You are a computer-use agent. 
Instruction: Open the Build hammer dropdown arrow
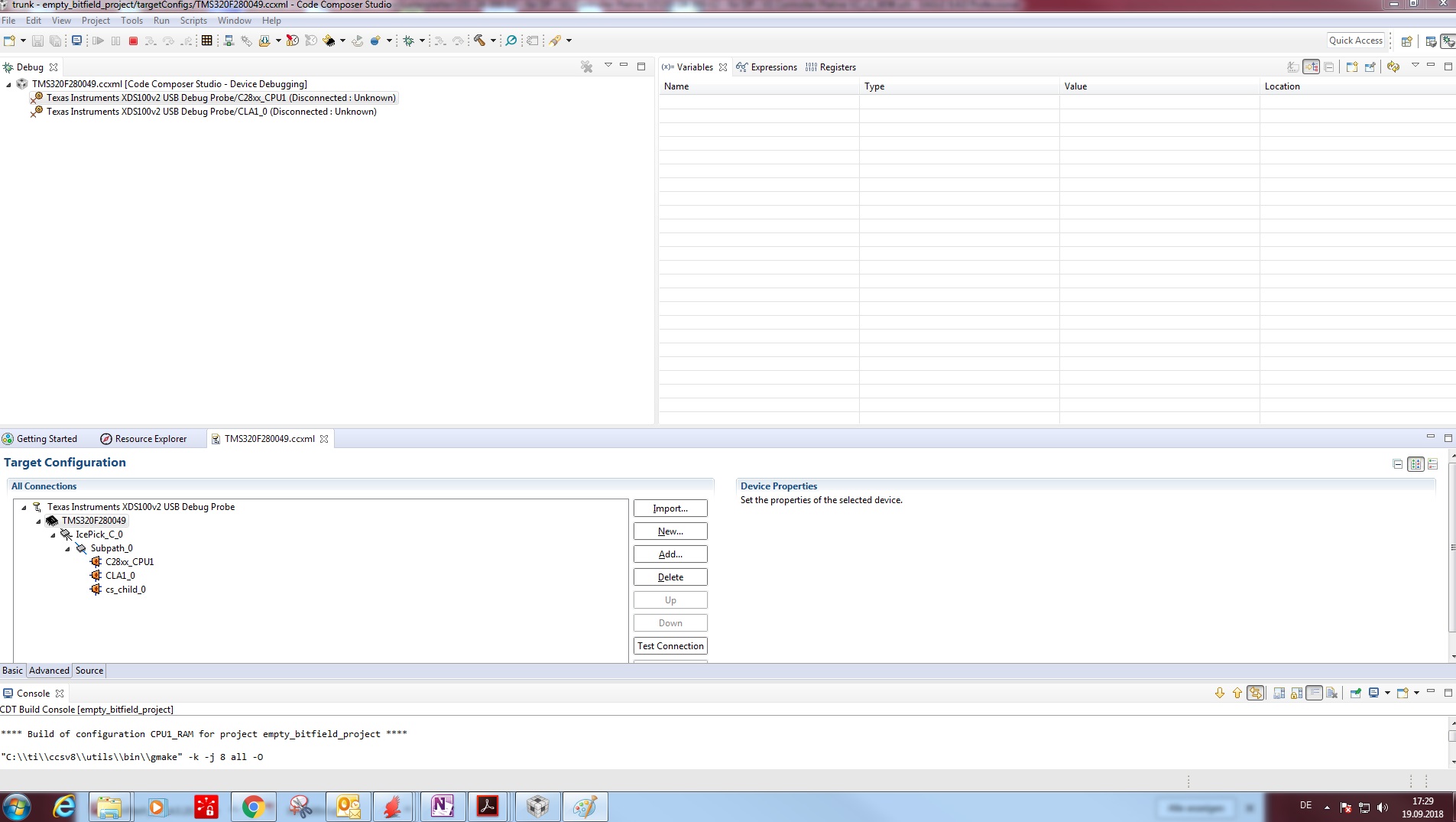tap(493, 41)
